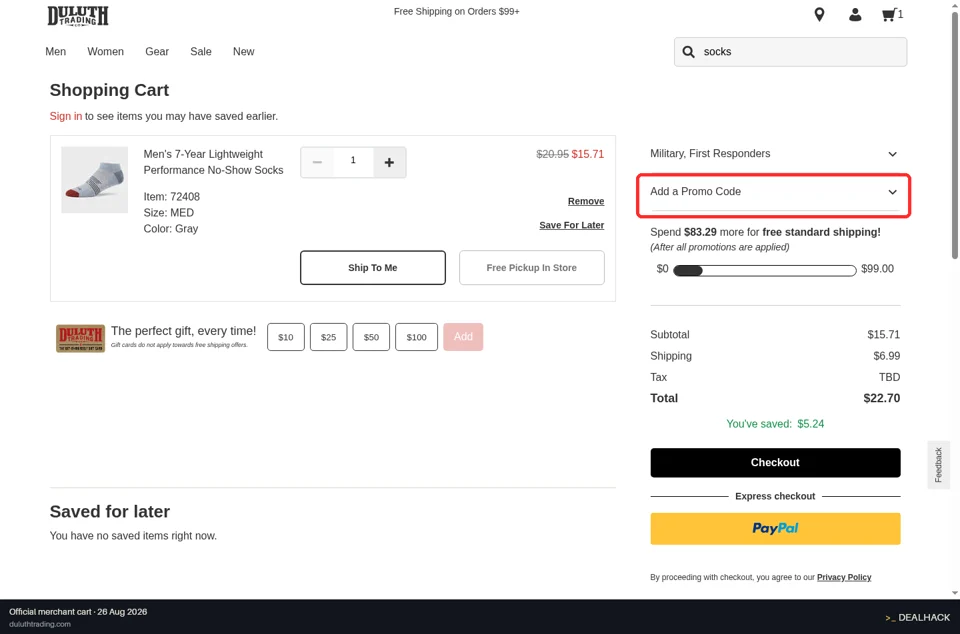This screenshot has width=960, height=634.
Task: Open the account profile icon
Action: click(855, 15)
